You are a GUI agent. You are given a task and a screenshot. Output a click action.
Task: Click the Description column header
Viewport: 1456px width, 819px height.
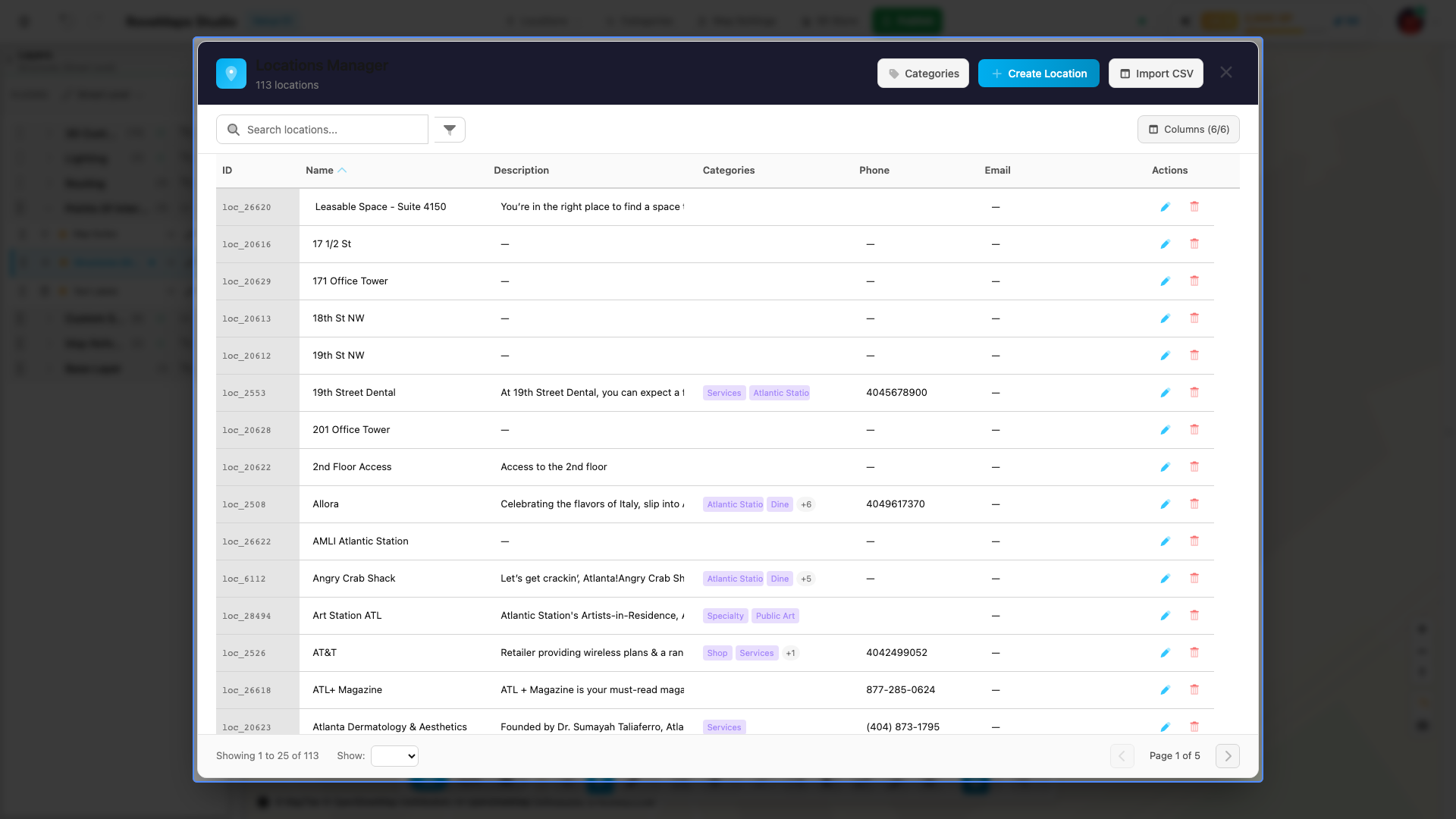[x=521, y=171]
